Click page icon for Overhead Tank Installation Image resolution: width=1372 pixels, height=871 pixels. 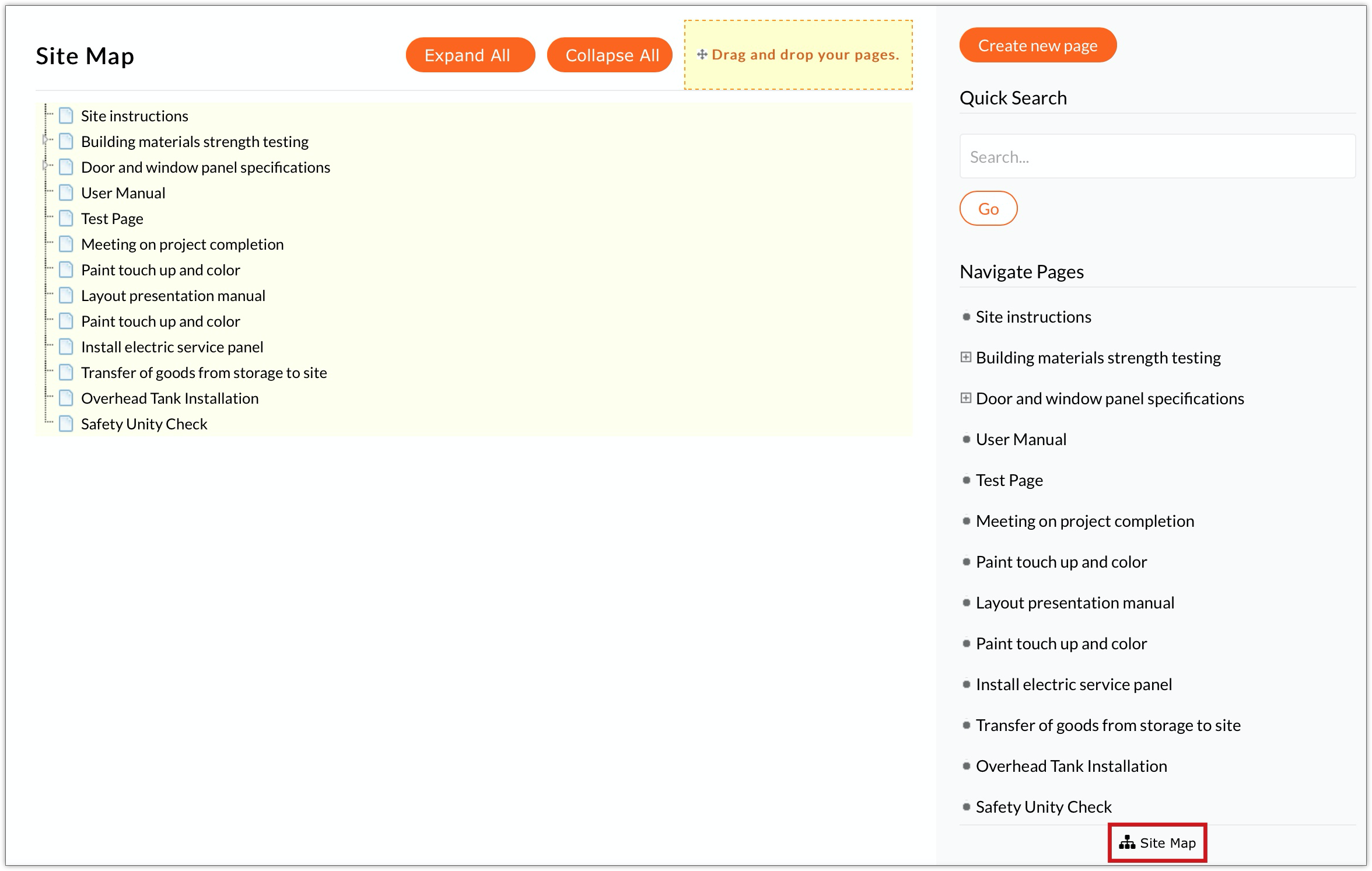click(66, 398)
